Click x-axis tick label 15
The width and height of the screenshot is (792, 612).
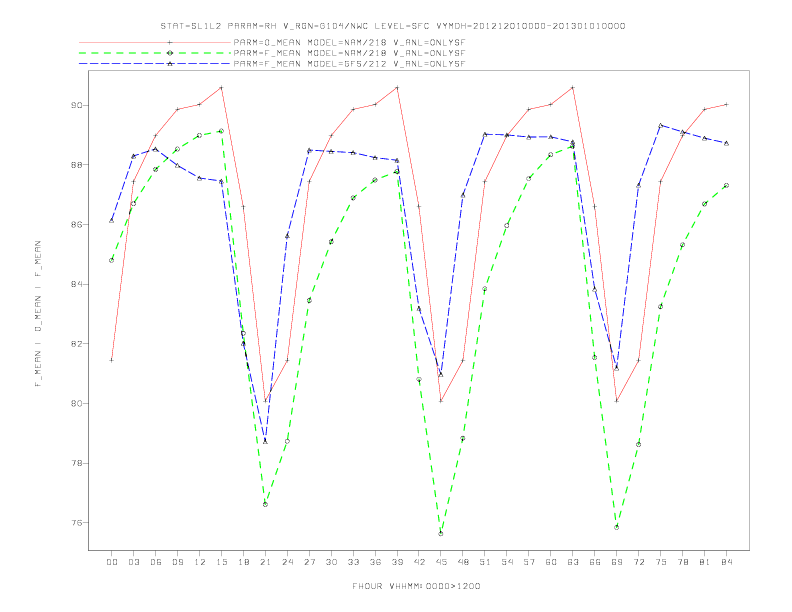[x=221, y=562]
